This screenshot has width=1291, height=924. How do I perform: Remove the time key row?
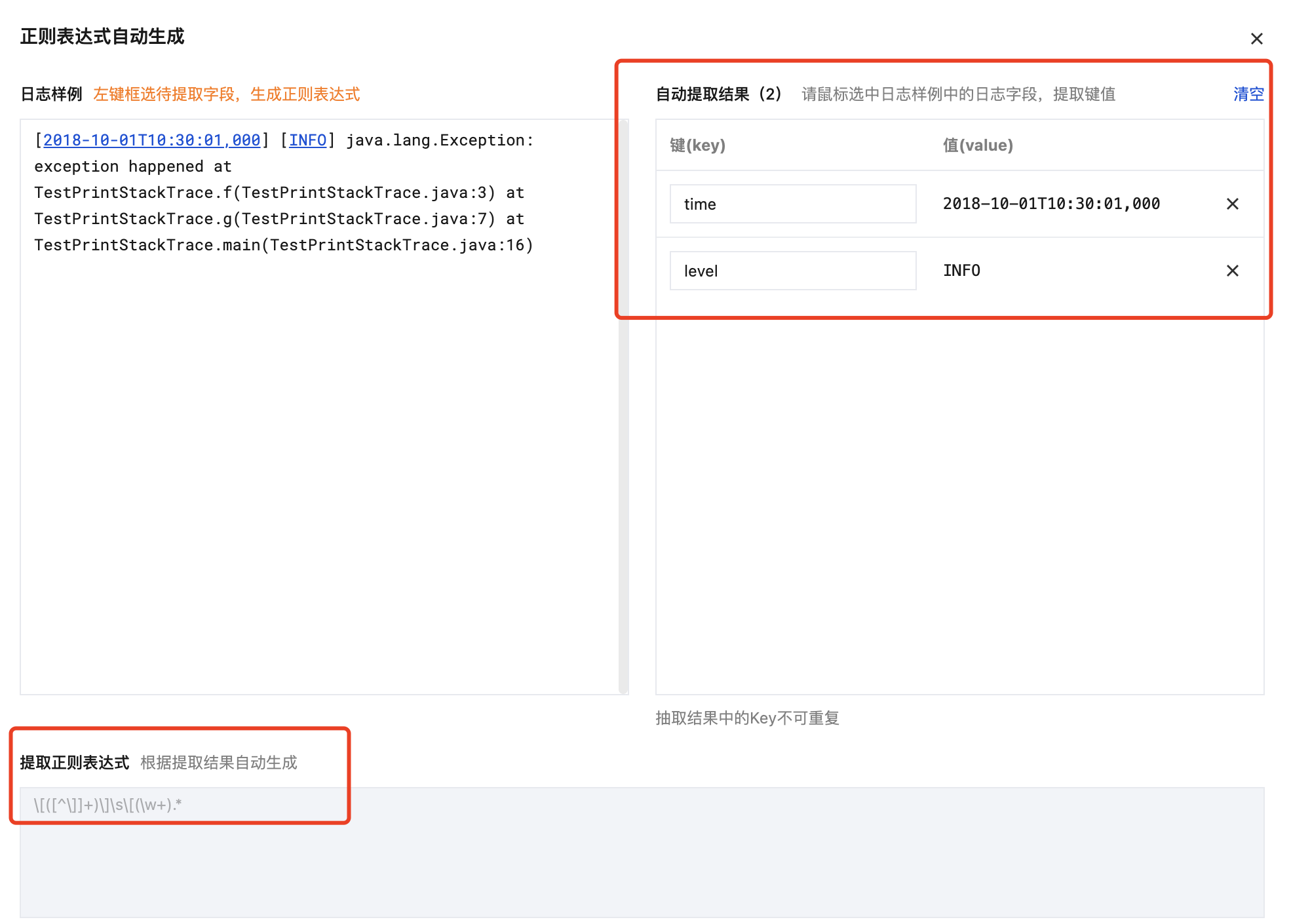coord(1232,204)
